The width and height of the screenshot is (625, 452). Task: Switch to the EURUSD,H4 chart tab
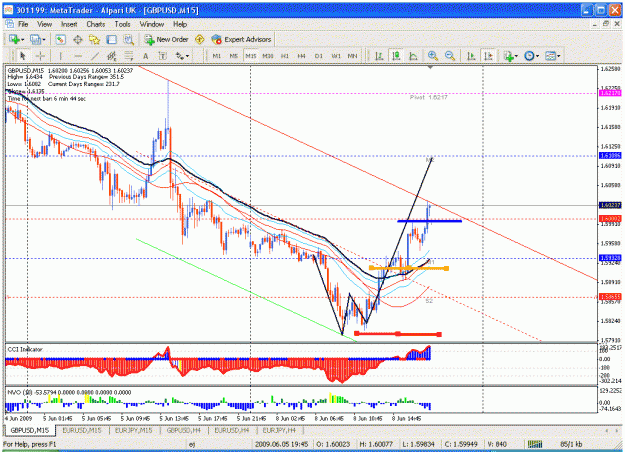click(x=232, y=430)
